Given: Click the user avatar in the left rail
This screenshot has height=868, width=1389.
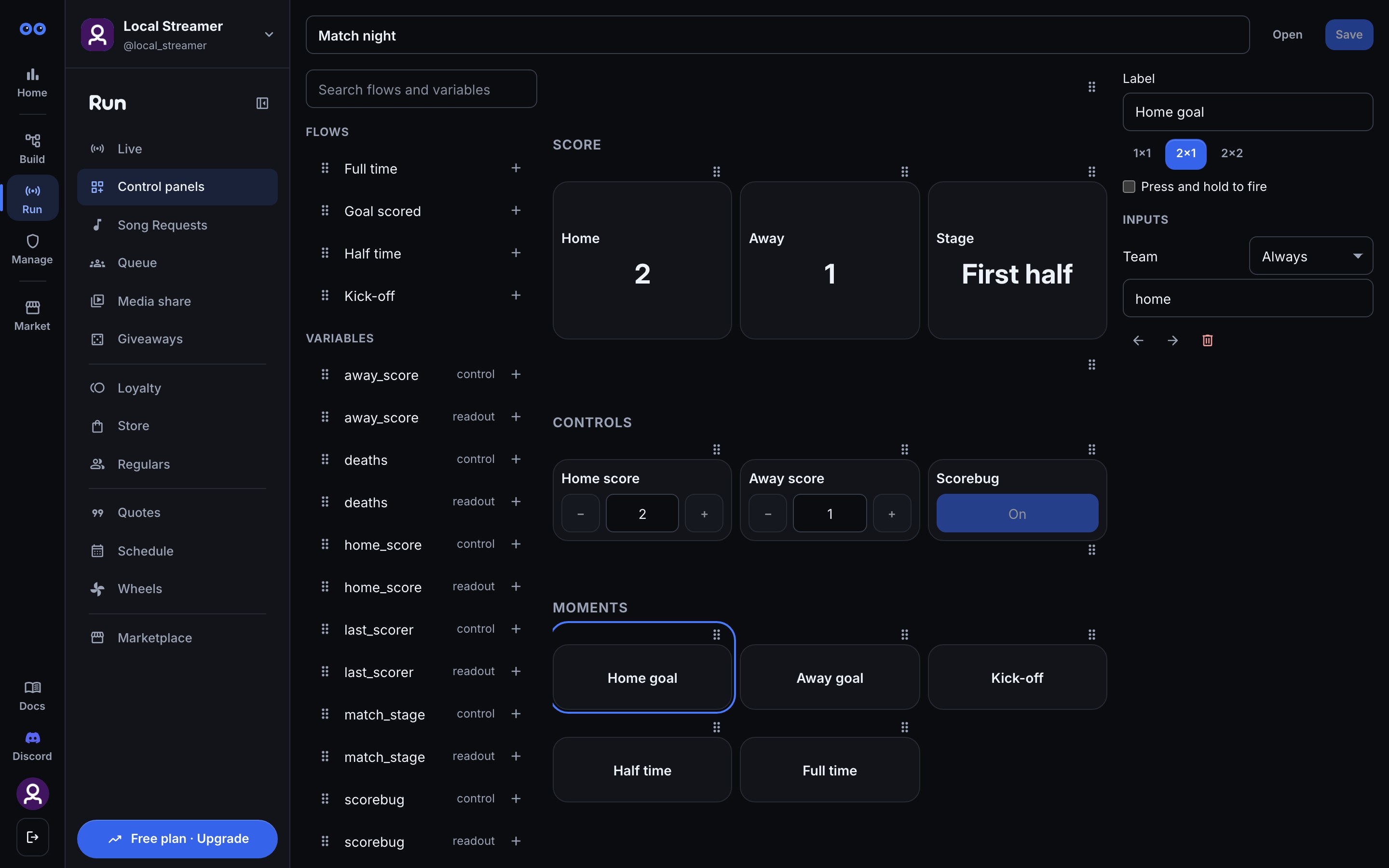Looking at the screenshot, I should (33, 794).
